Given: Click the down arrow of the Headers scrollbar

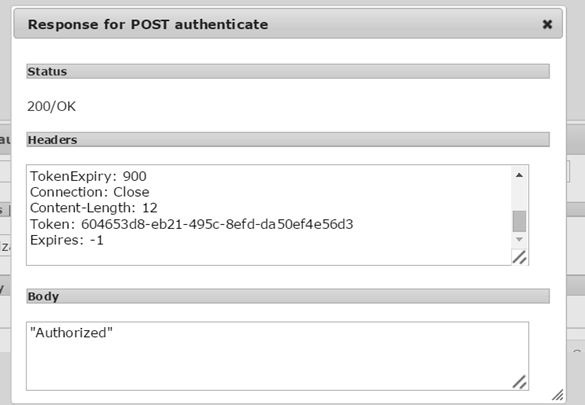Looking at the screenshot, I should (x=519, y=239).
